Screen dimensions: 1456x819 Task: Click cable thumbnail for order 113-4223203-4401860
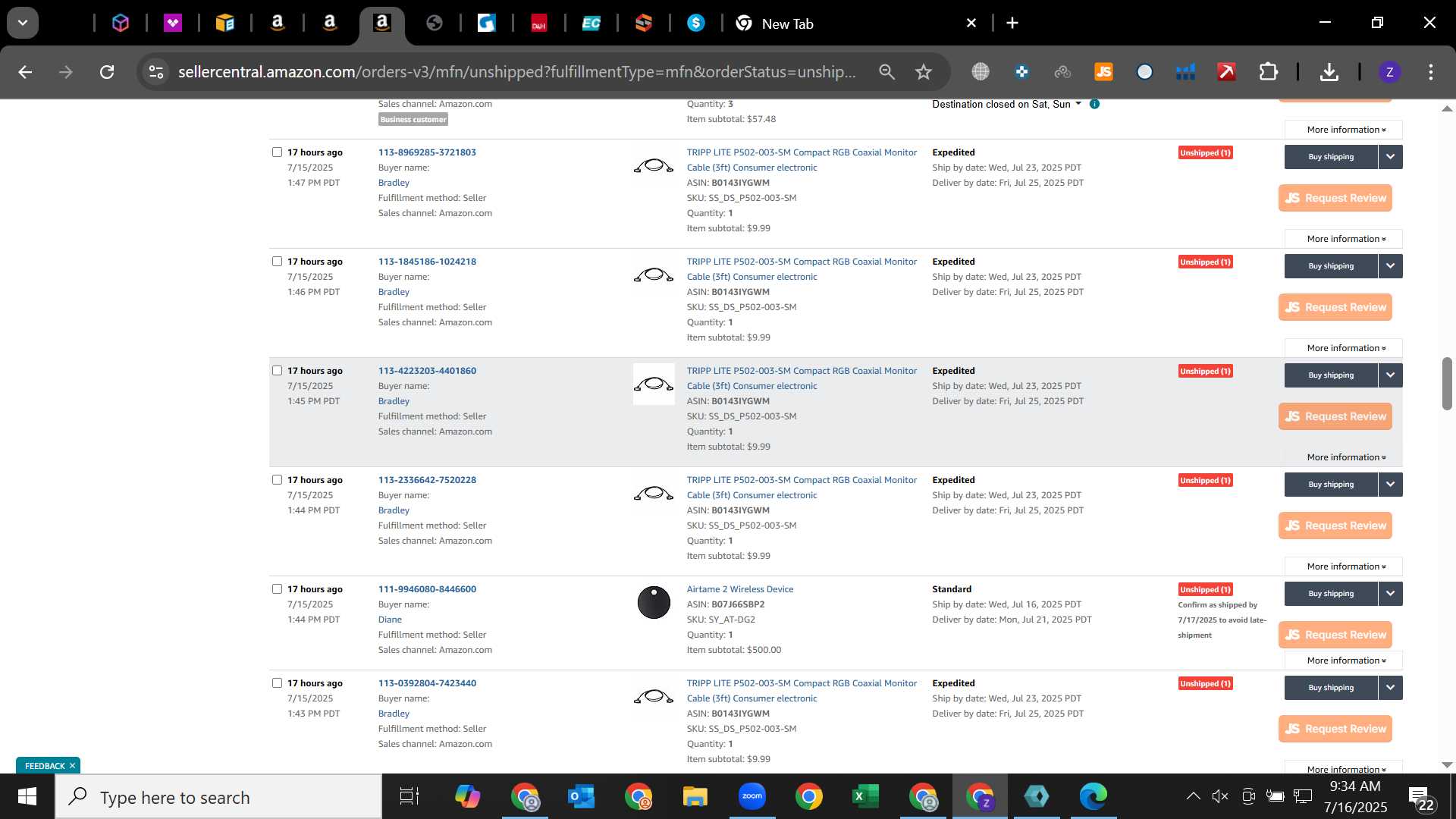point(654,384)
